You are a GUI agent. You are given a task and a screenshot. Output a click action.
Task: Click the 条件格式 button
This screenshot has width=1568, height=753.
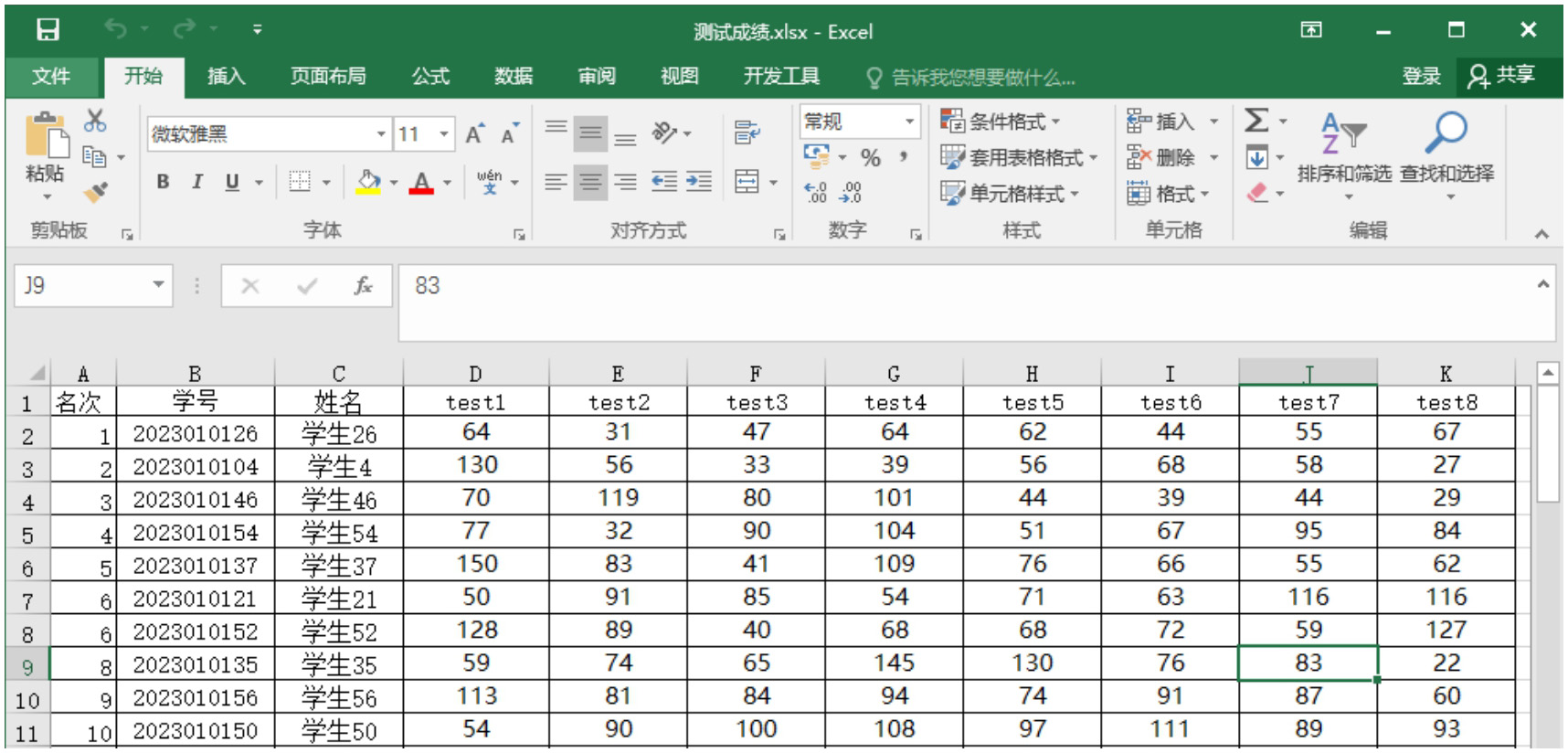coord(1001,122)
